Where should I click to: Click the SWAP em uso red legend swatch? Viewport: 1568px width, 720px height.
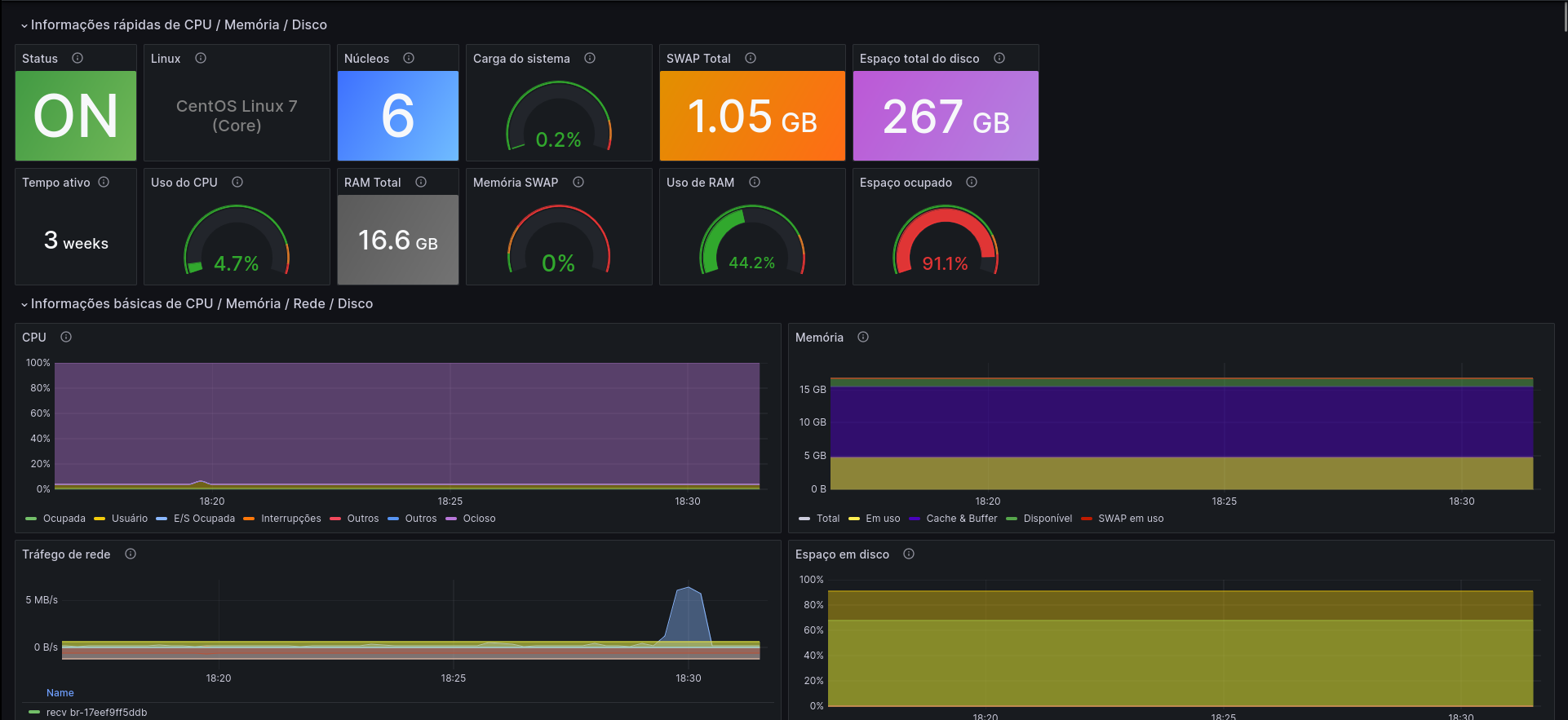1087,519
